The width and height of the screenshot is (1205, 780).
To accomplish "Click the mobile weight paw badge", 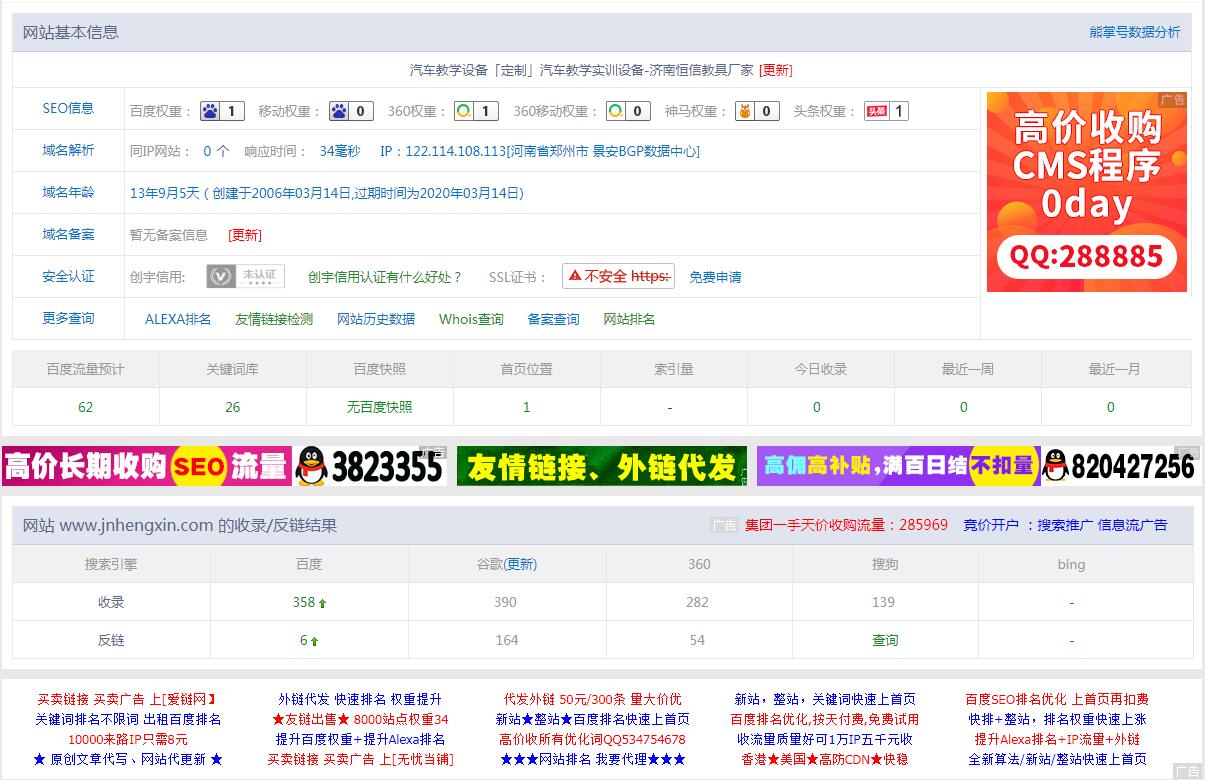I will [x=351, y=111].
